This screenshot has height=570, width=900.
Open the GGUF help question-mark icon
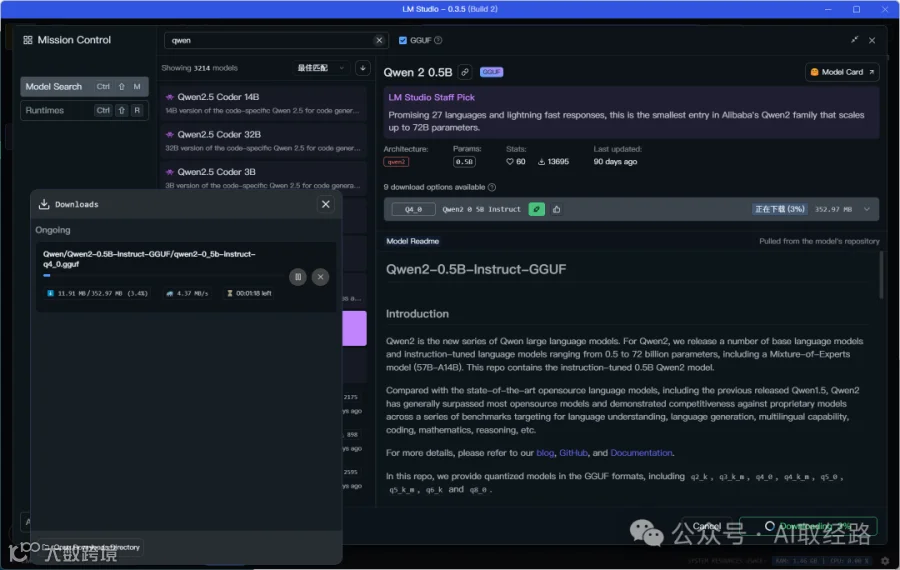[x=438, y=40]
